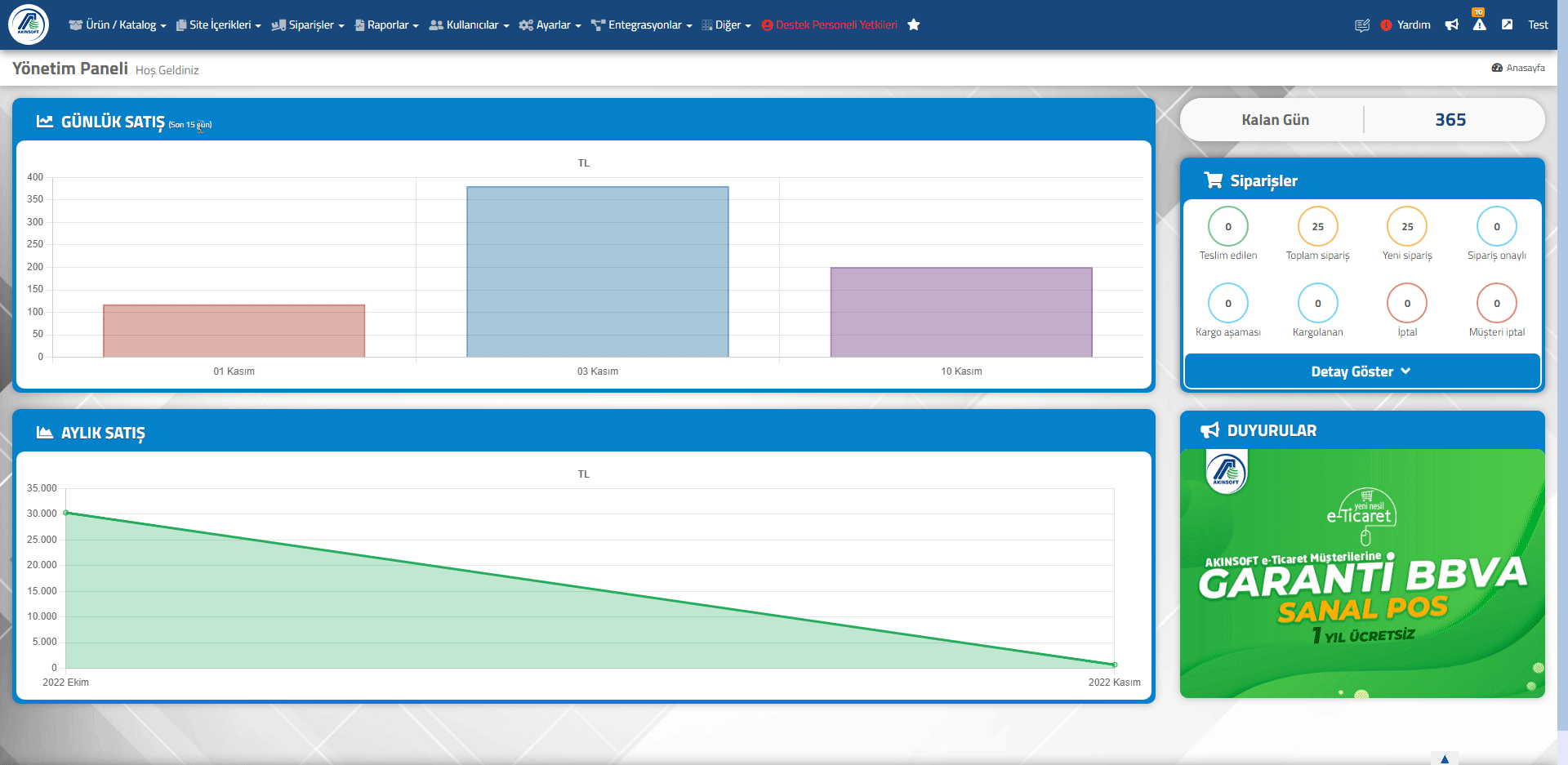The image size is (1568, 765).
Task: Click the Yardım help link
Action: click(x=1405, y=25)
